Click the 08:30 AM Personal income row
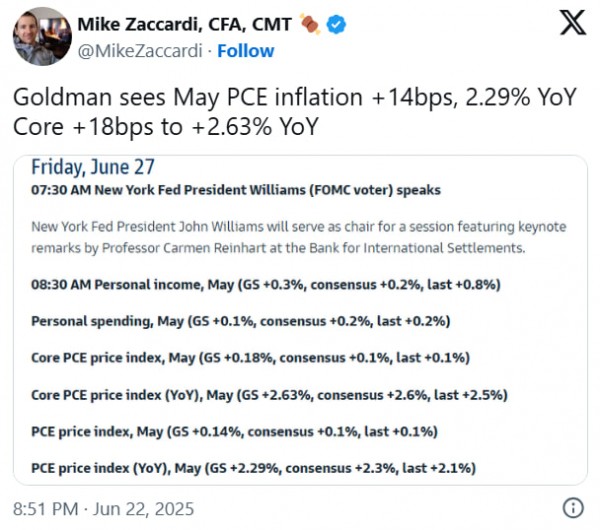 point(265,285)
